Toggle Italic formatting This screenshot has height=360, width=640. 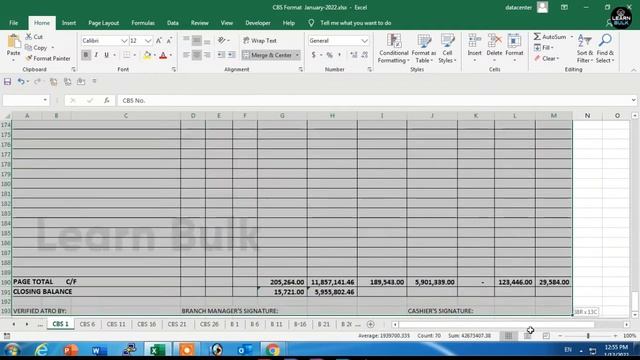point(96,55)
